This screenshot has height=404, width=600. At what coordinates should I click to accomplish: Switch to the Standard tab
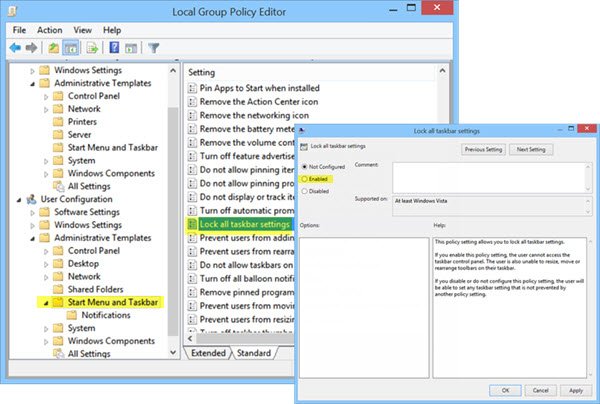253,353
